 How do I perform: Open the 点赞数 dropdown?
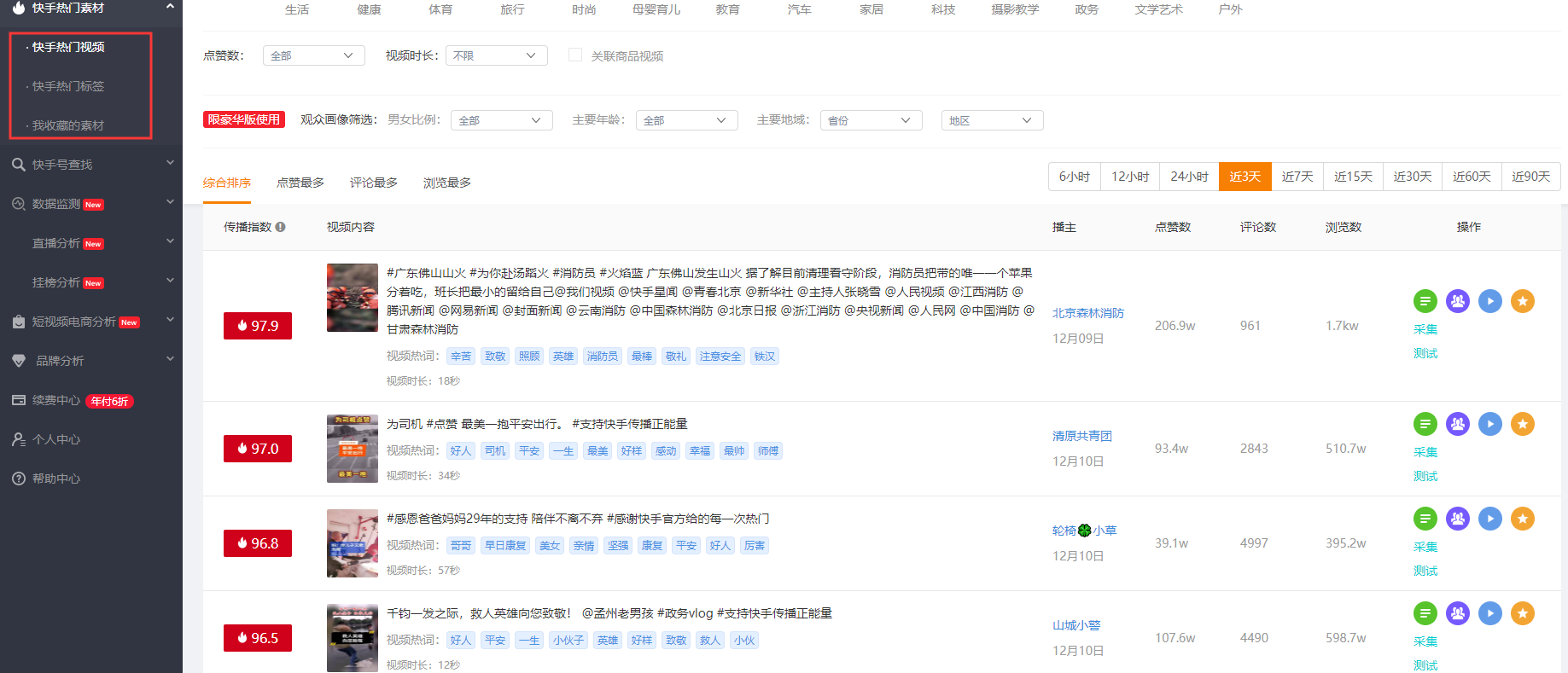(313, 55)
